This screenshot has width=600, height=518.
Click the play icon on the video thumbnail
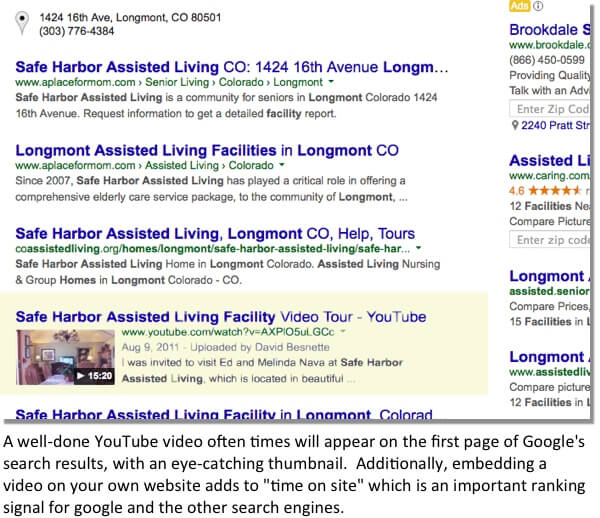[80, 376]
